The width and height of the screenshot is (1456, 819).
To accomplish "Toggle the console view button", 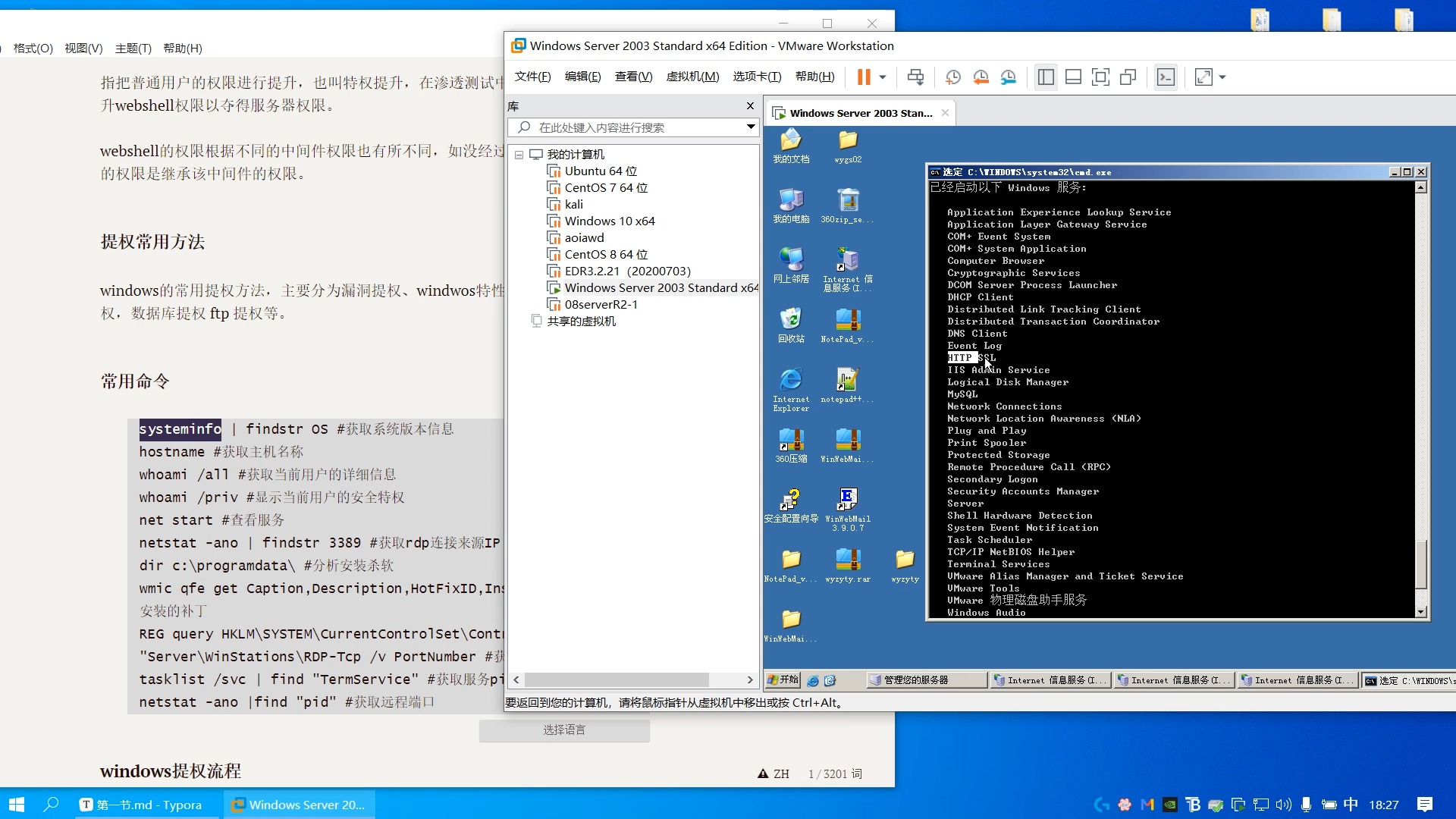I will coord(1166,77).
